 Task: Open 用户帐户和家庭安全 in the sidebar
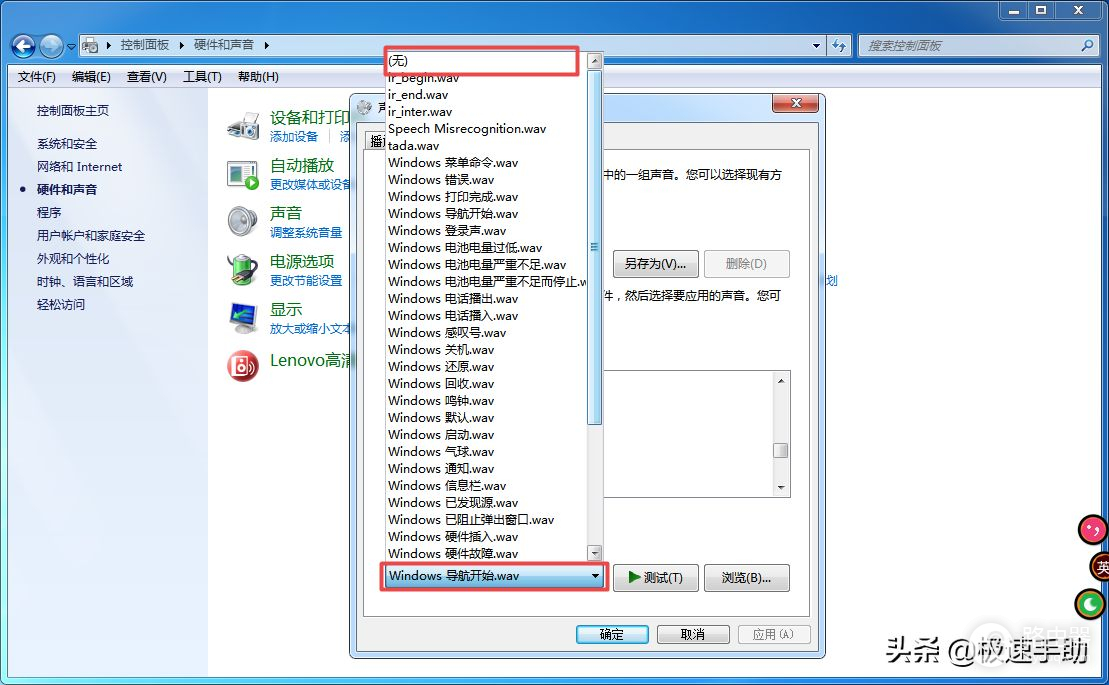91,235
